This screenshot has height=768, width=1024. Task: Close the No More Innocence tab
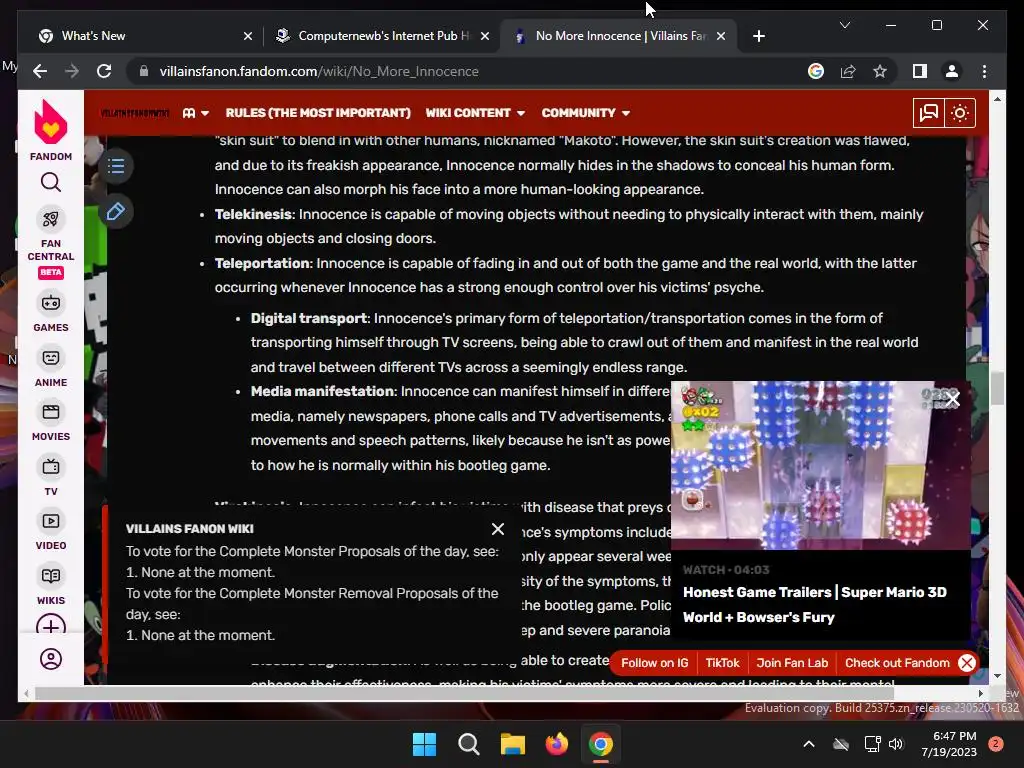tap(721, 36)
